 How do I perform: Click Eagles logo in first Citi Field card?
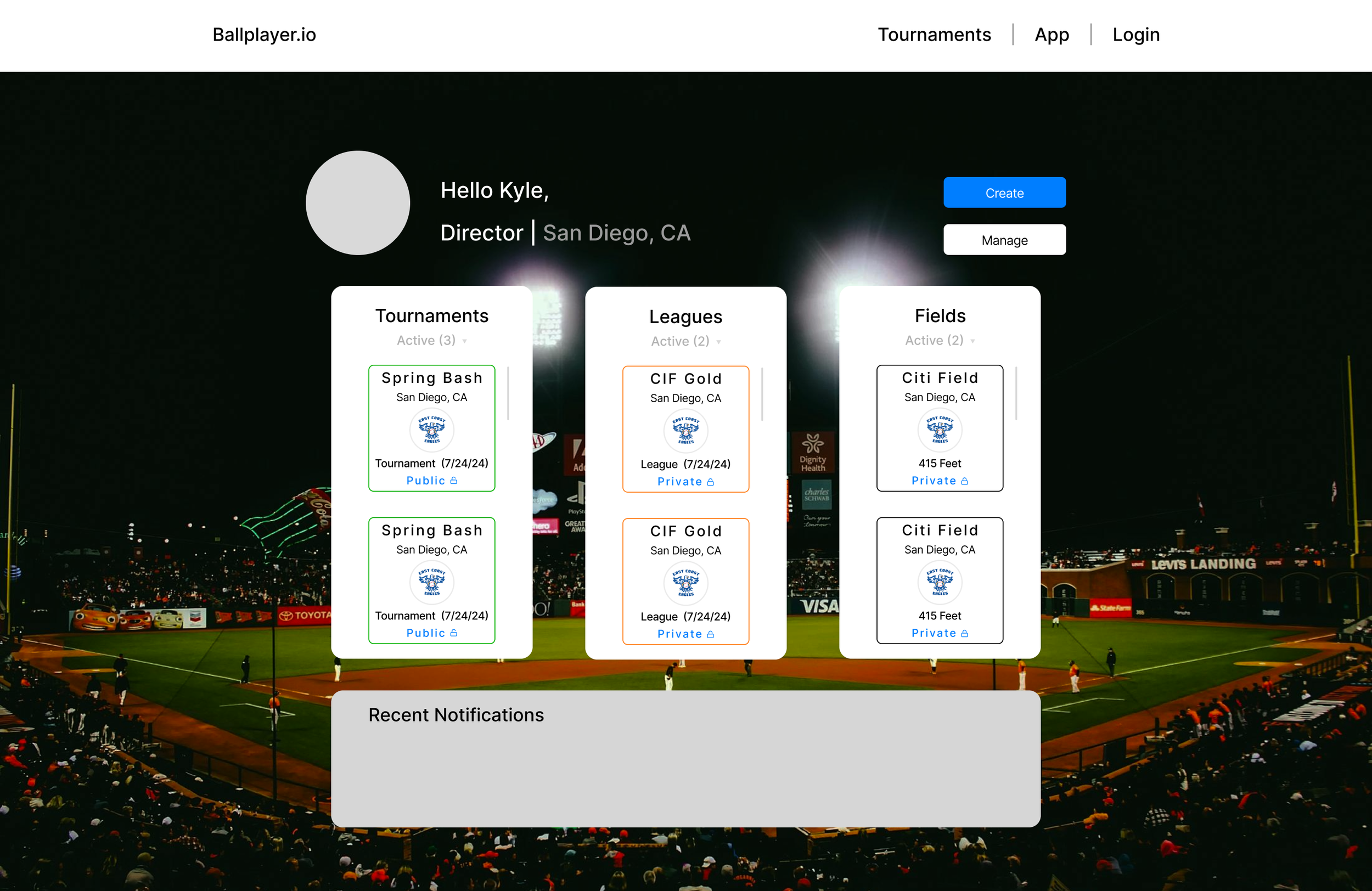(940, 430)
